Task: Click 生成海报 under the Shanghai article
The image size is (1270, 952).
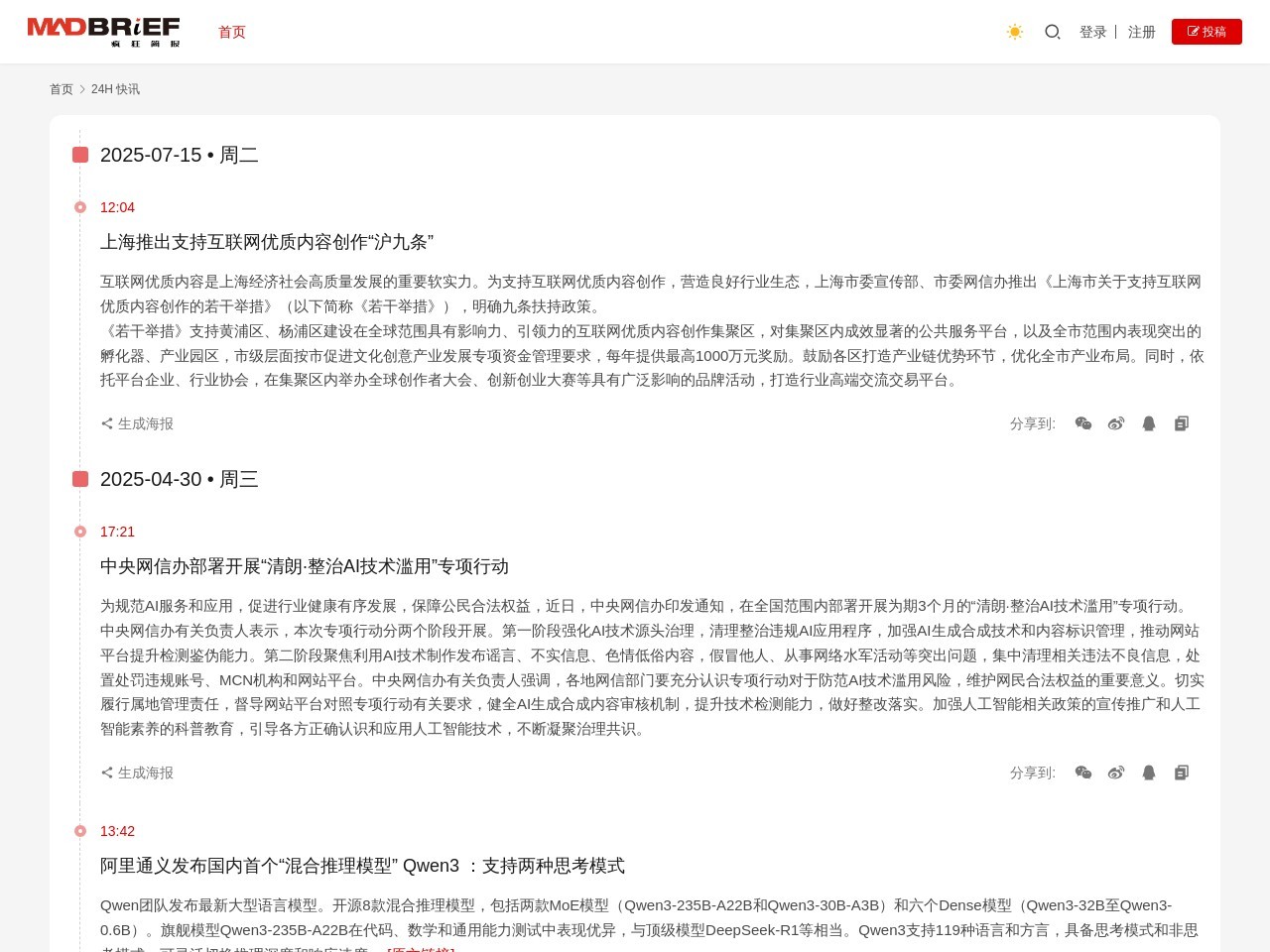Action: coord(137,423)
